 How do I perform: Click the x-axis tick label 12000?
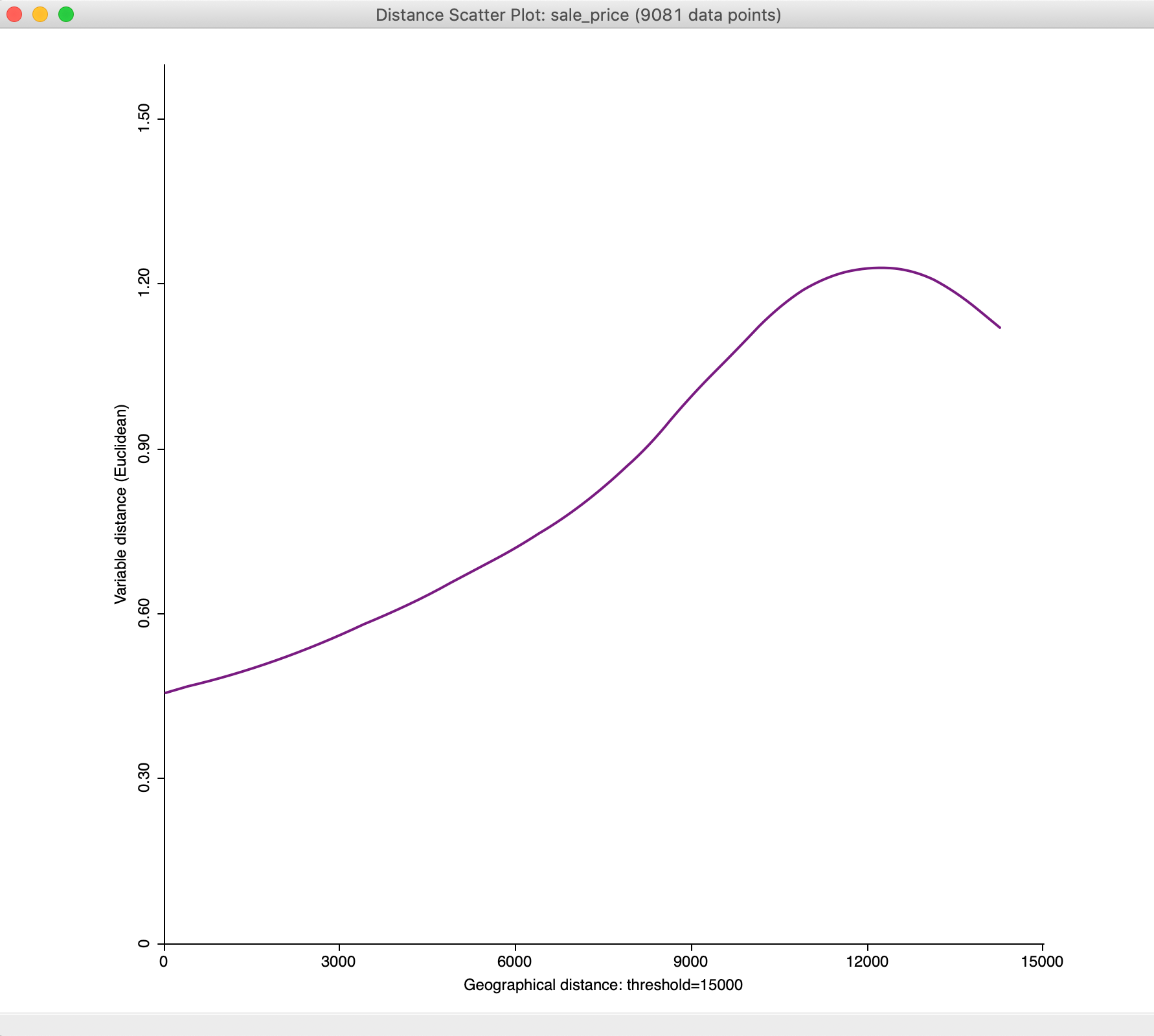click(x=867, y=962)
